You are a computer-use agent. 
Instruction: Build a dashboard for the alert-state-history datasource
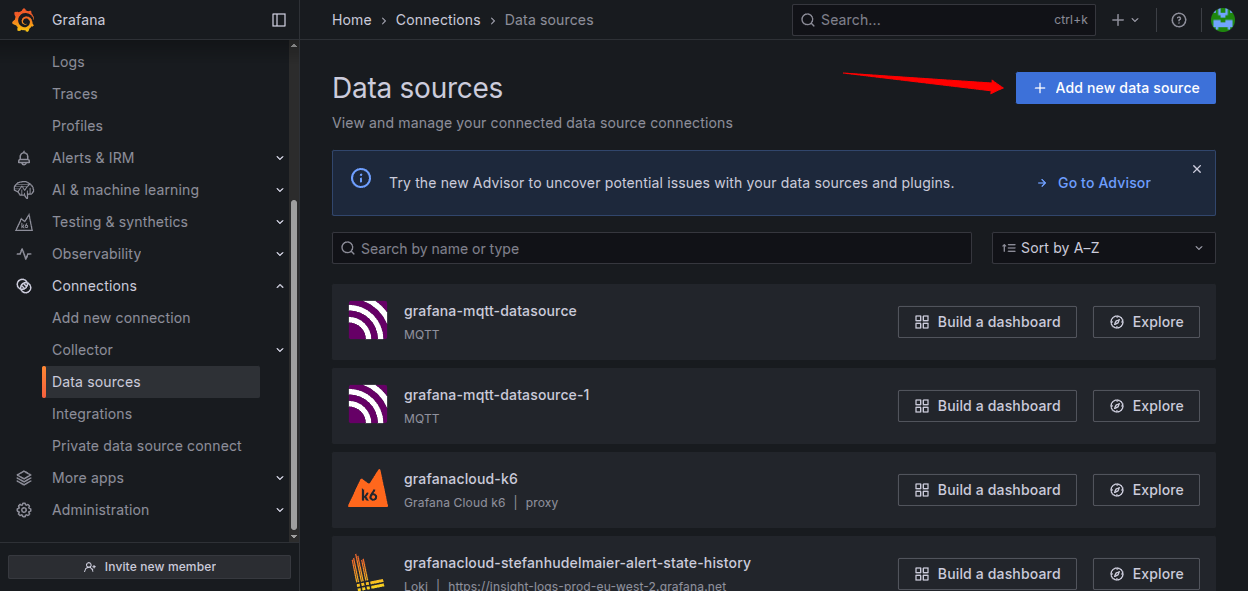click(x=987, y=574)
